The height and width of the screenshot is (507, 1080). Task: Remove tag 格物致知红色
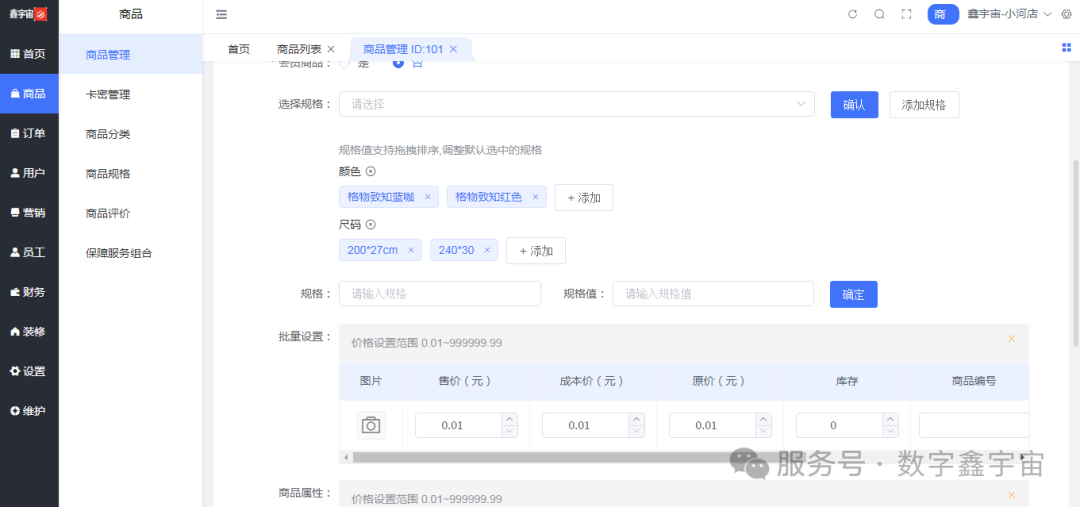[534, 197]
